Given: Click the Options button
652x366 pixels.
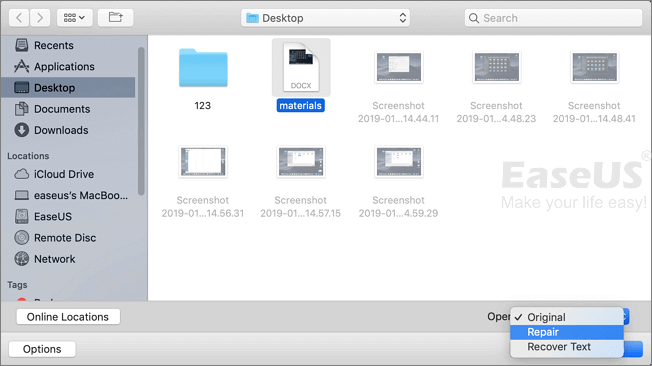Looking at the screenshot, I should (x=42, y=349).
